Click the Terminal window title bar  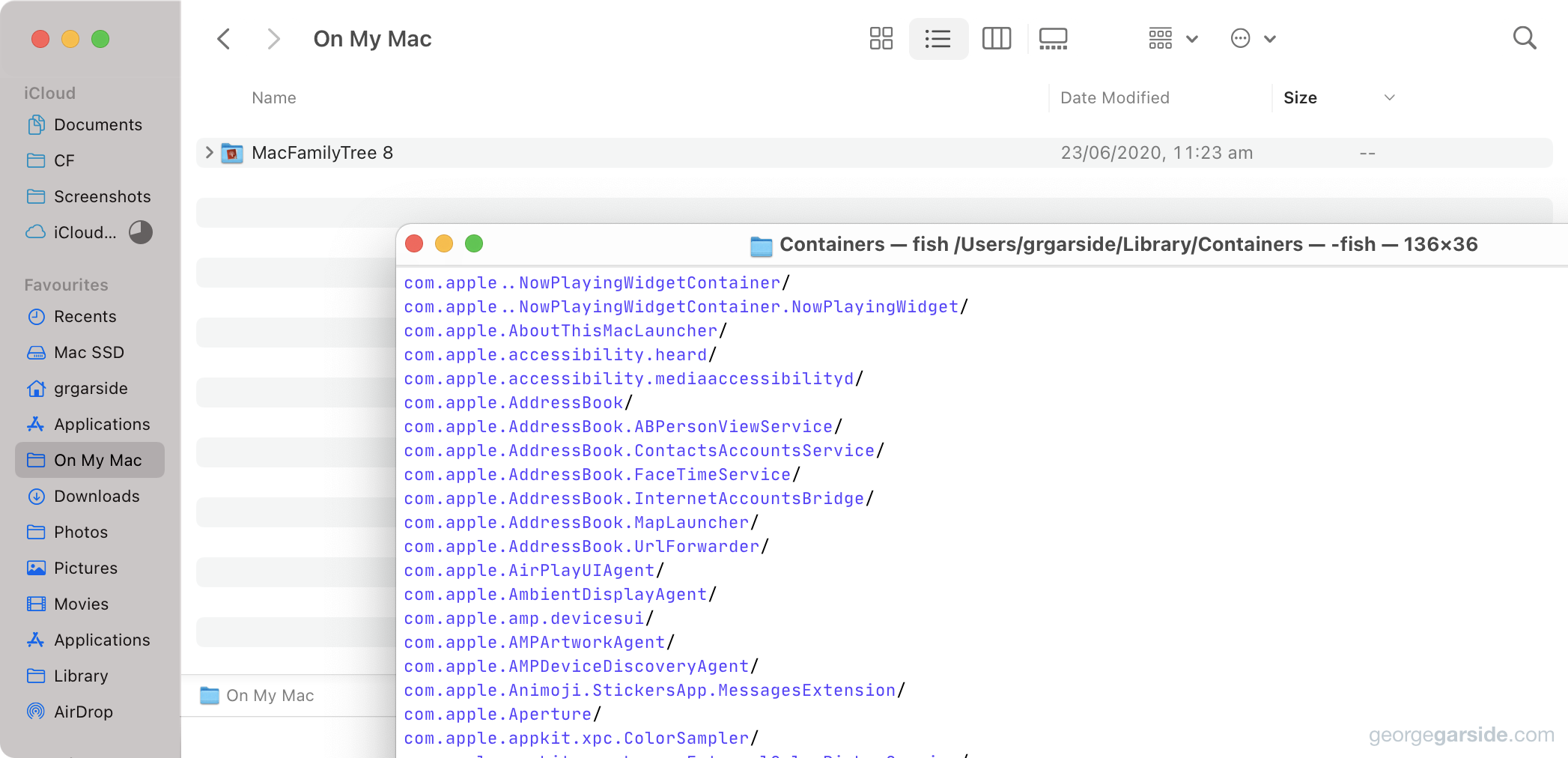coord(982,244)
